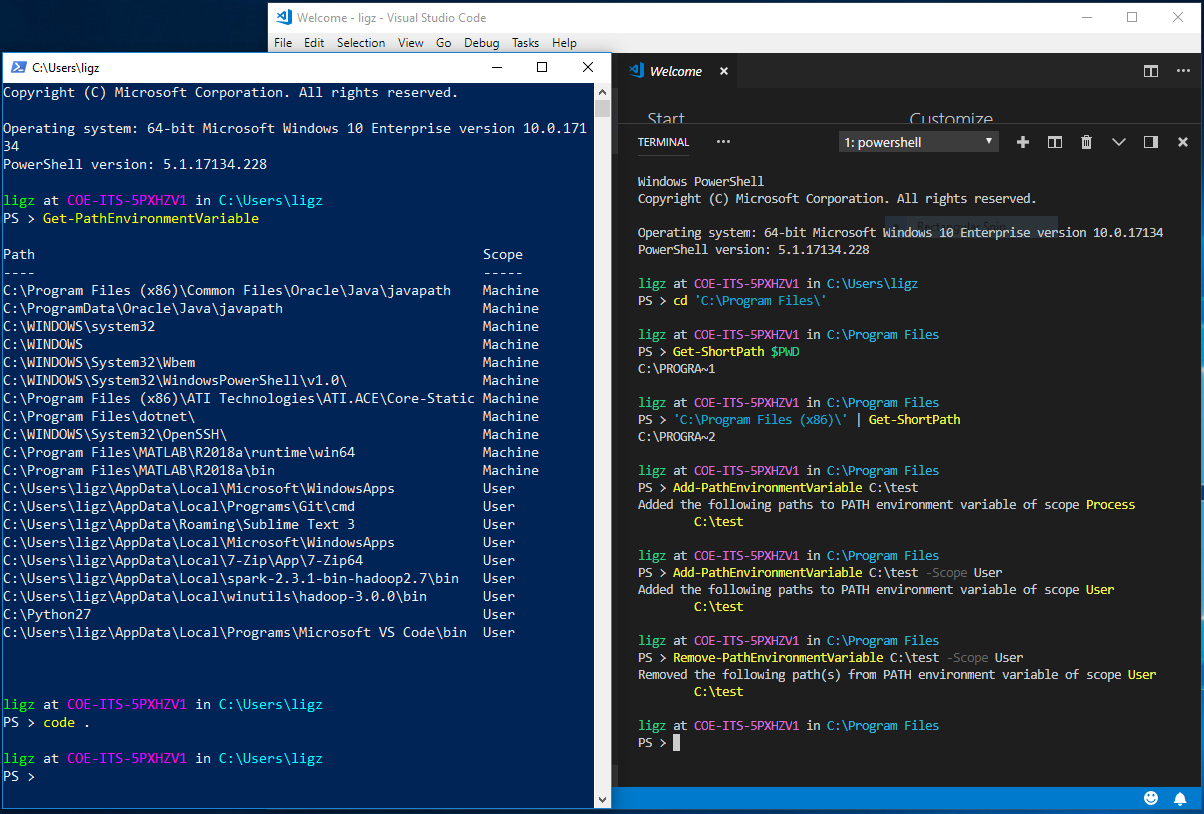Click 'C:\PROGRA~2' output in VS Code terminal
The image size is (1204, 814).
(x=677, y=437)
